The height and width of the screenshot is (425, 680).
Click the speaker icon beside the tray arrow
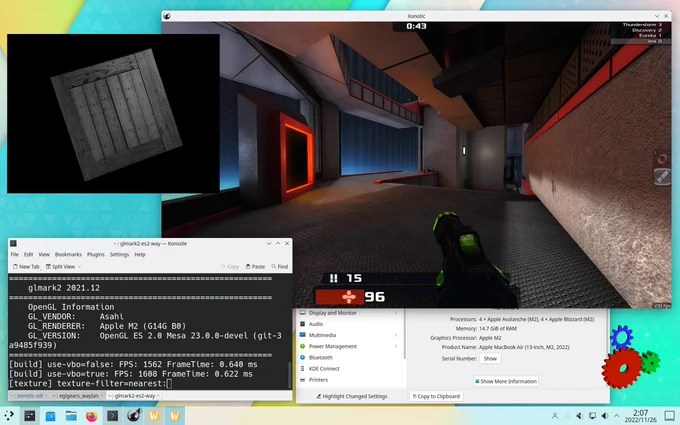(x=605, y=416)
